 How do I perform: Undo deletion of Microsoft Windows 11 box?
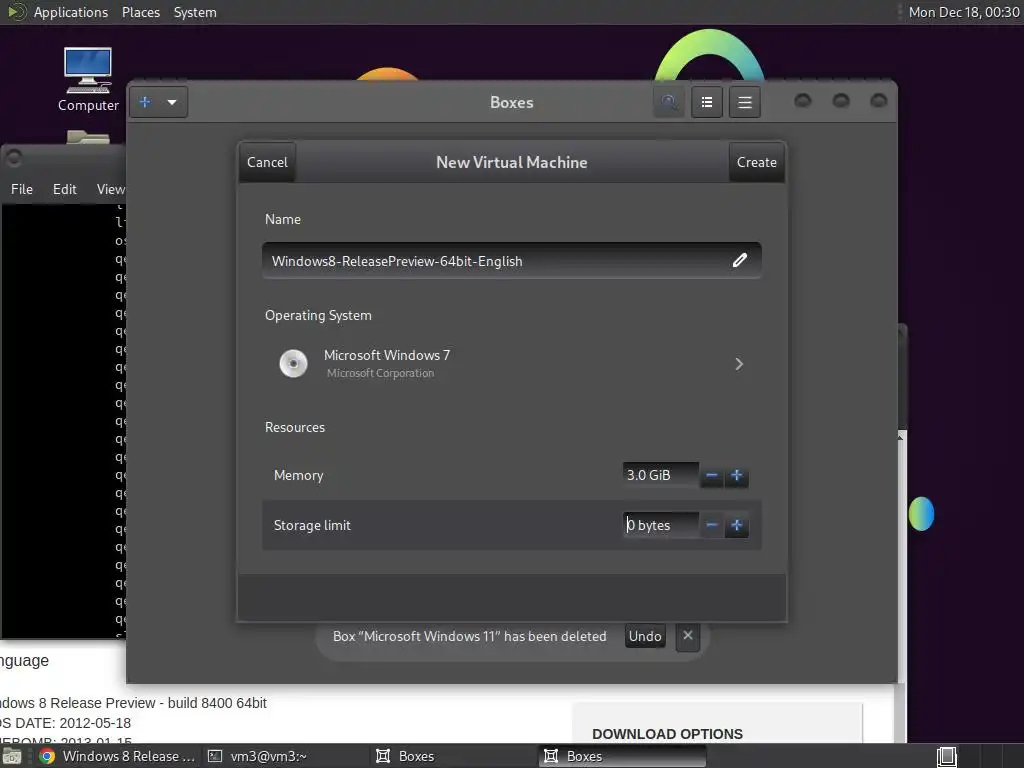(x=645, y=636)
